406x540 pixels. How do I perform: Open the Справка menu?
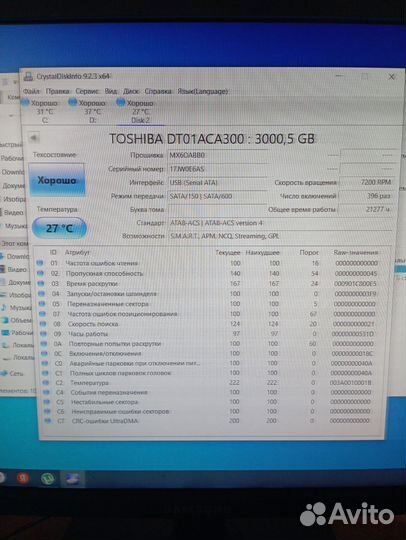click(158, 91)
